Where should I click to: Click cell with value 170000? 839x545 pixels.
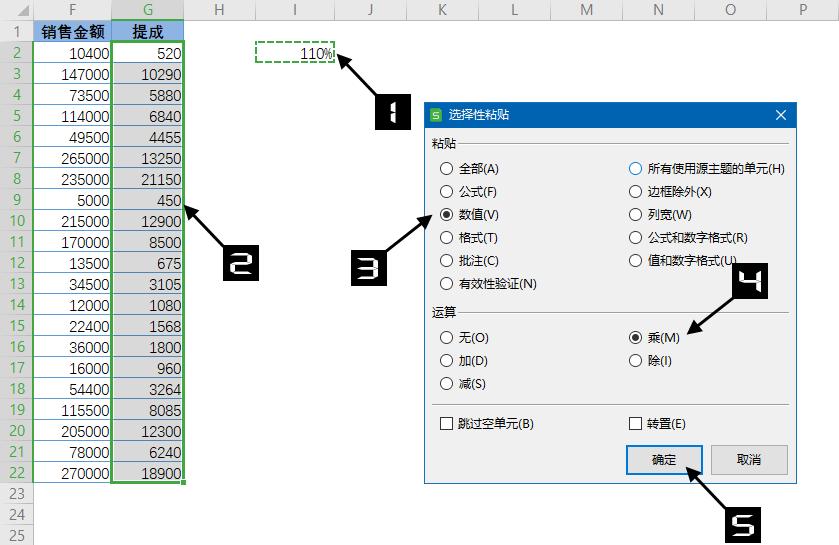point(72,242)
